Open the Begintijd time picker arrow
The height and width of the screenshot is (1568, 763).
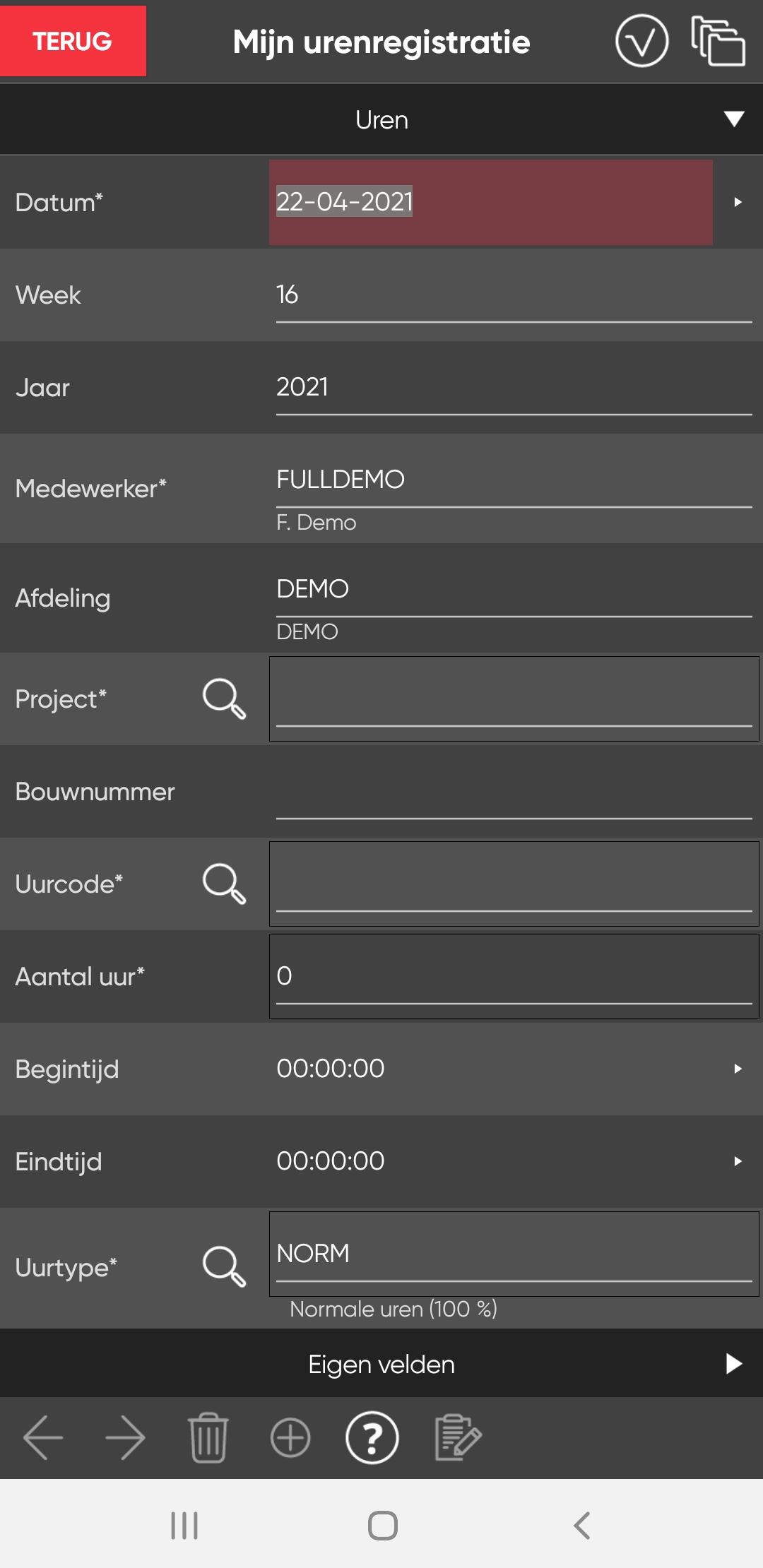point(738,1069)
